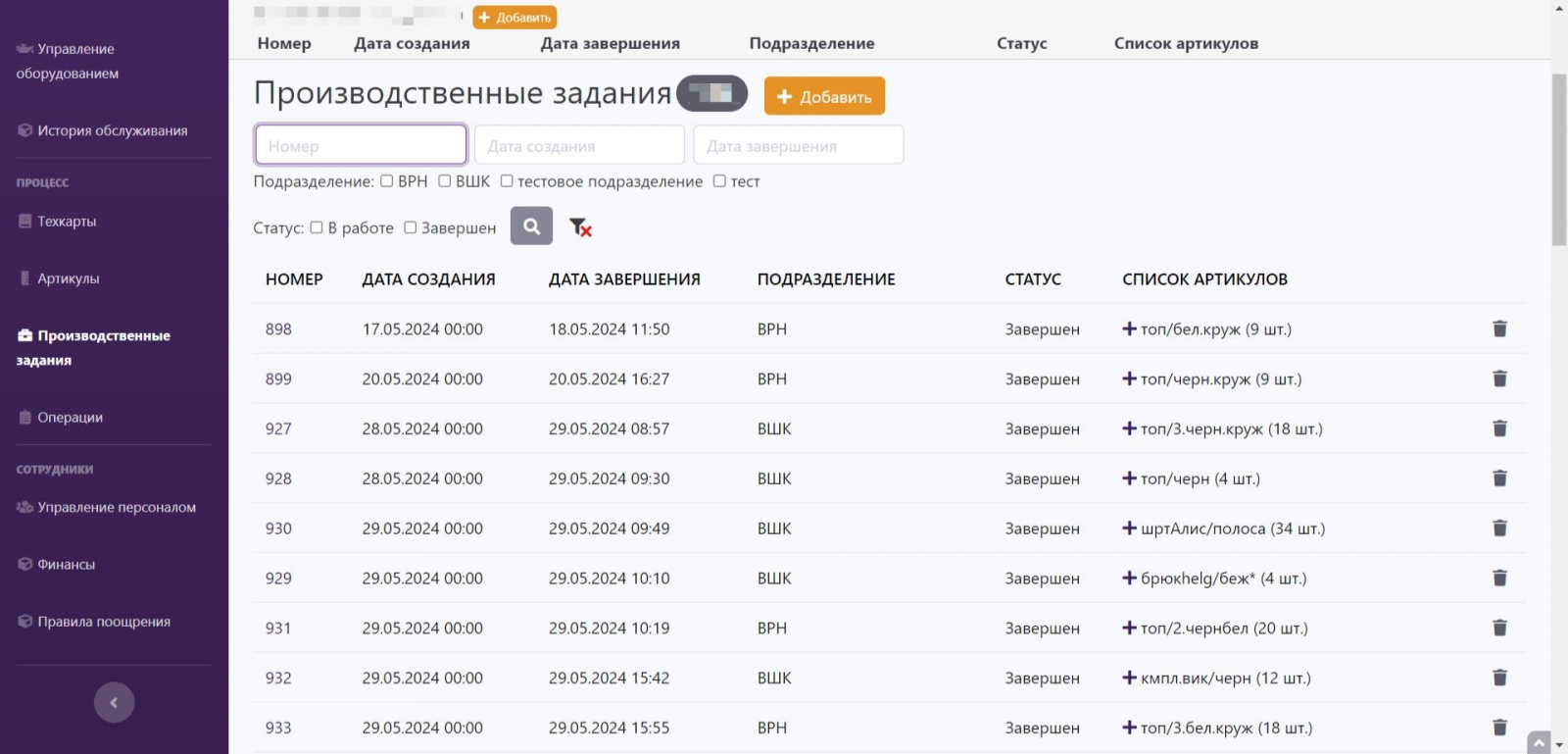The width and height of the screenshot is (1568, 754).
Task: Delete production task 927 via trash icon
Action: click(x=1499, y=428)
